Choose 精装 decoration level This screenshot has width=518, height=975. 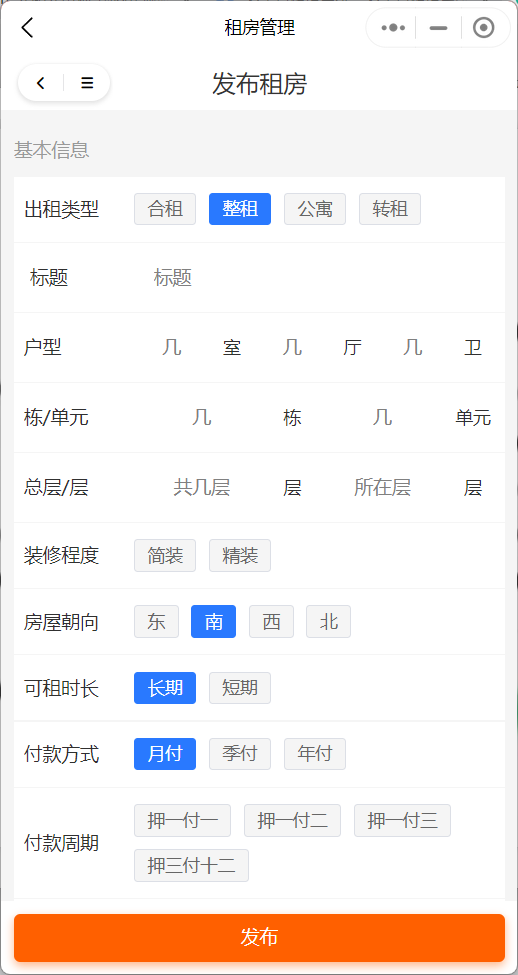coord(240,555)
